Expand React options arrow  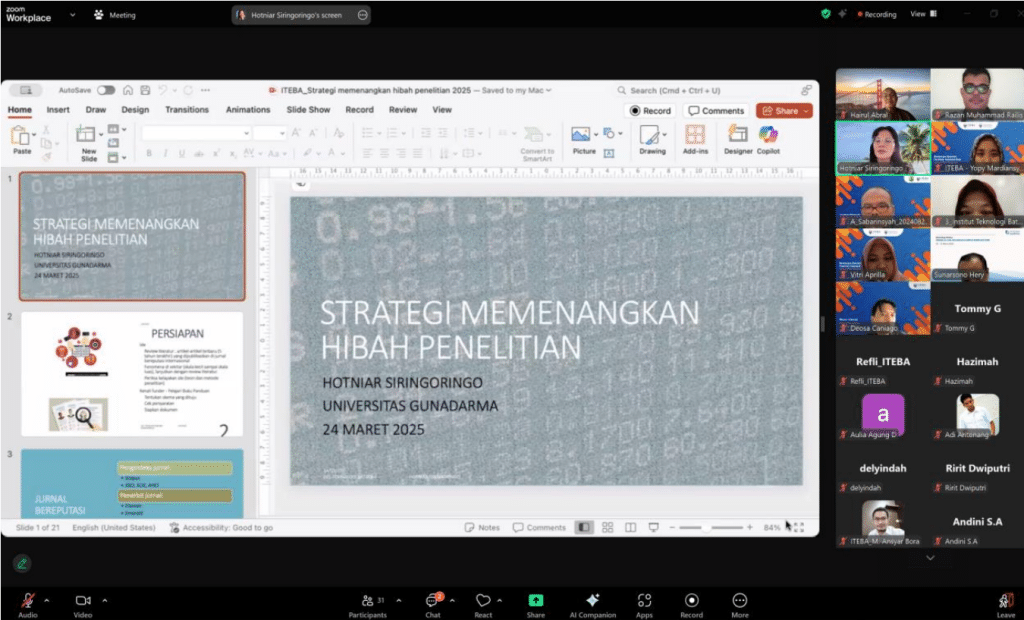(x=500, y=600)
